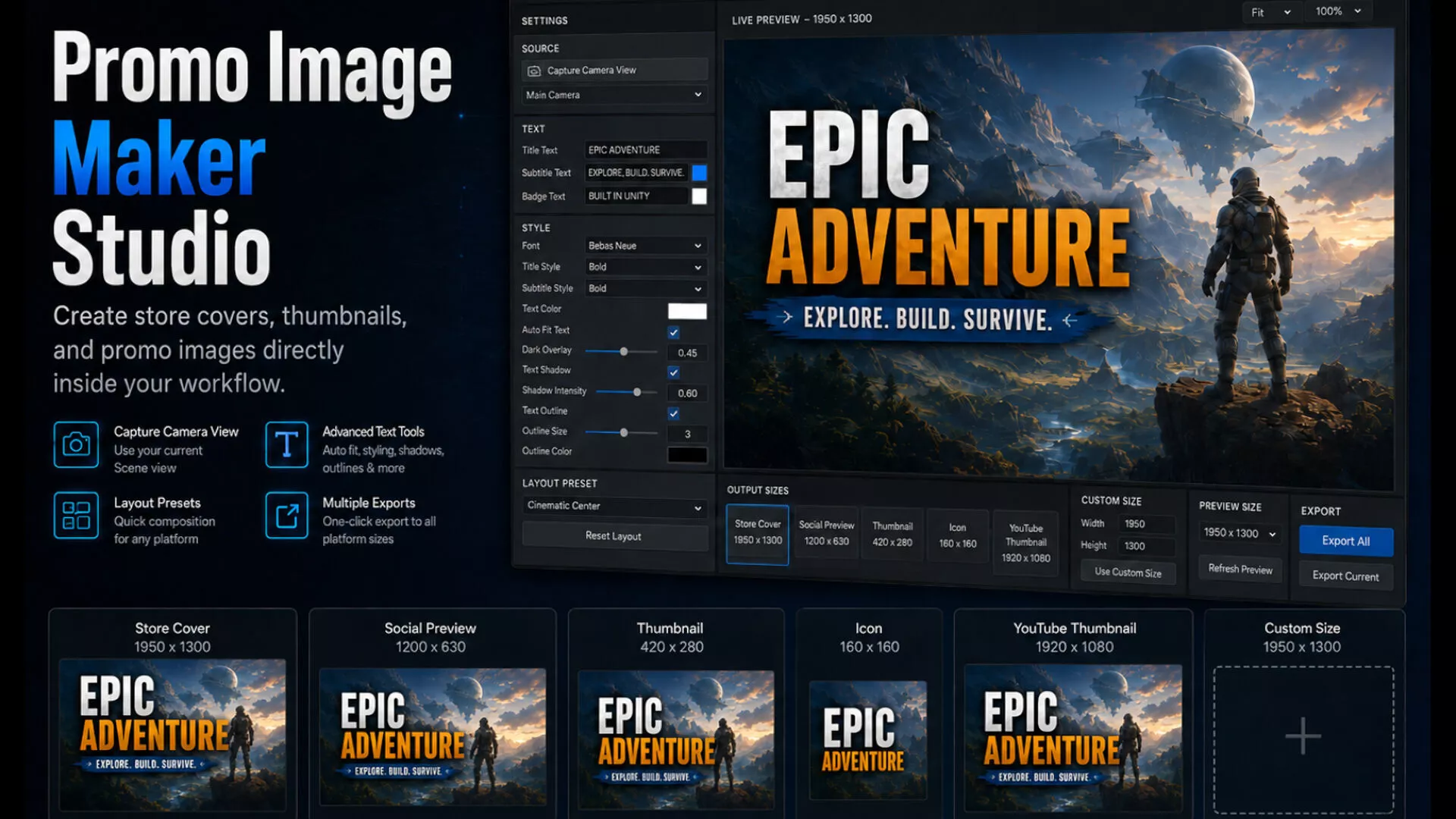Click blue color swatch beside Subtitle Text
This screenshot has width=1456, height=819.
699,173
